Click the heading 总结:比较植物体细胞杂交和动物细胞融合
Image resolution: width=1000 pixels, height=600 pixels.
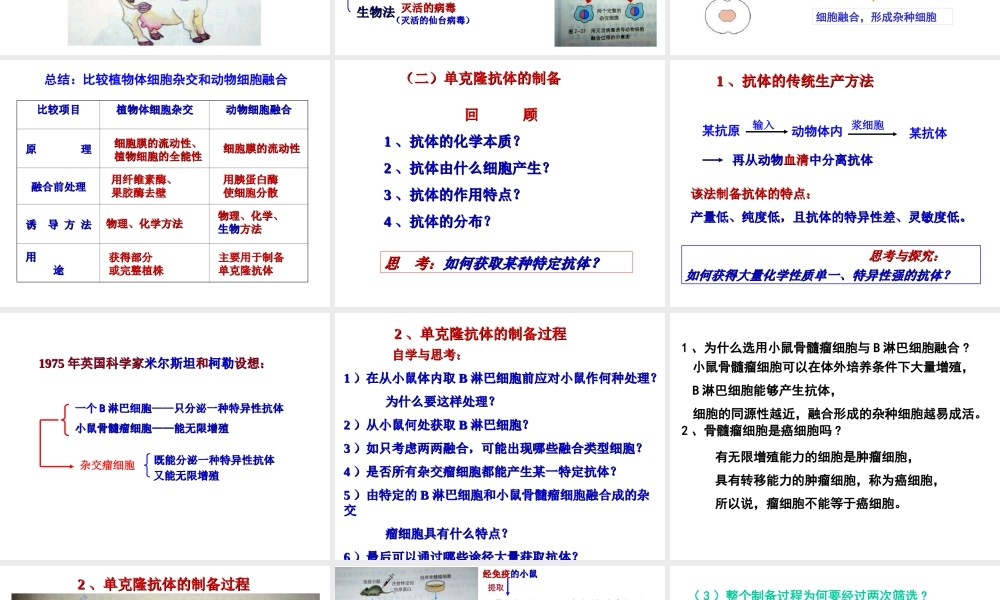(x=166, y=80)
